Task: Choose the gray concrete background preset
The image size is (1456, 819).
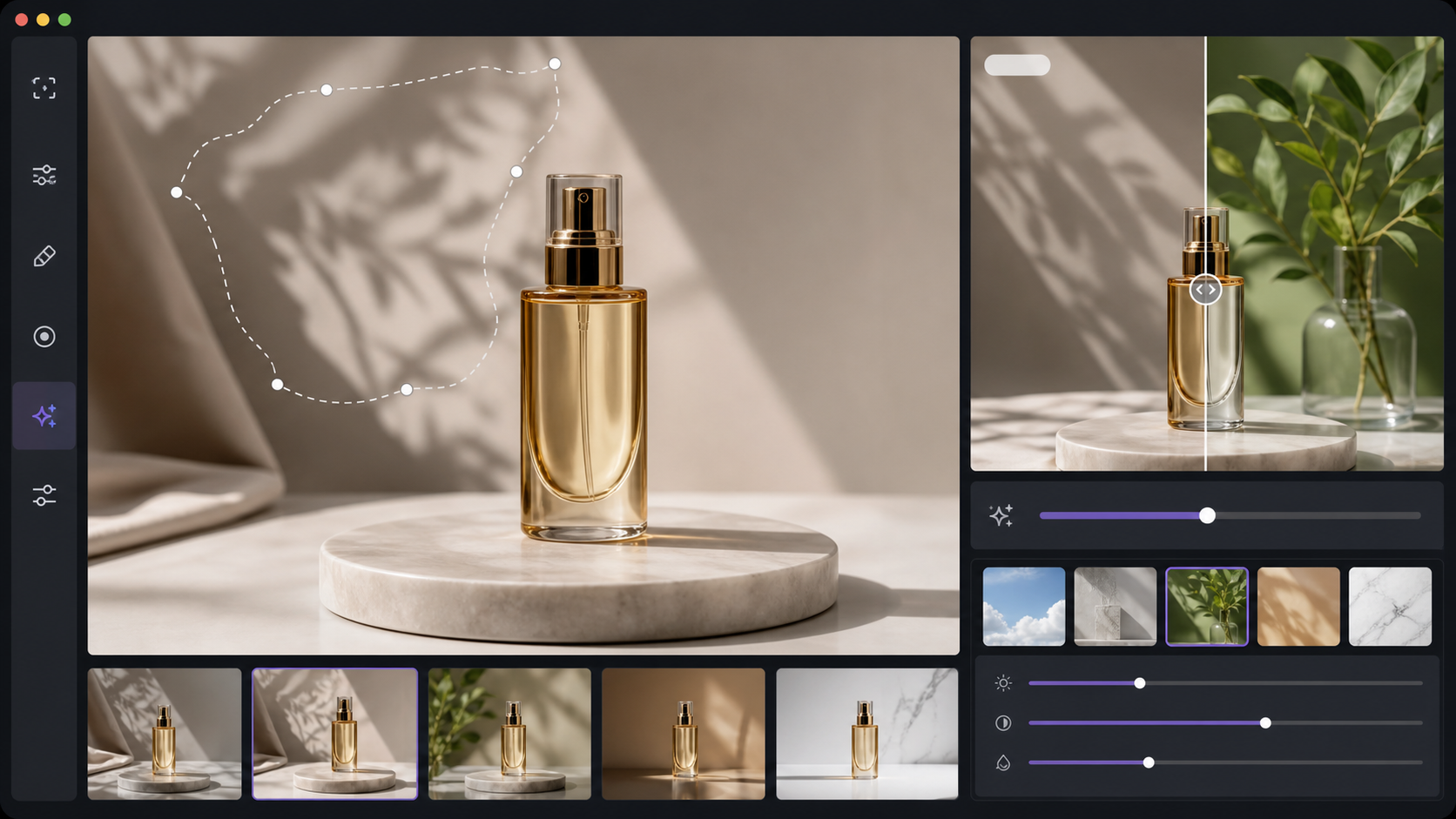Action: point(1116,607)
